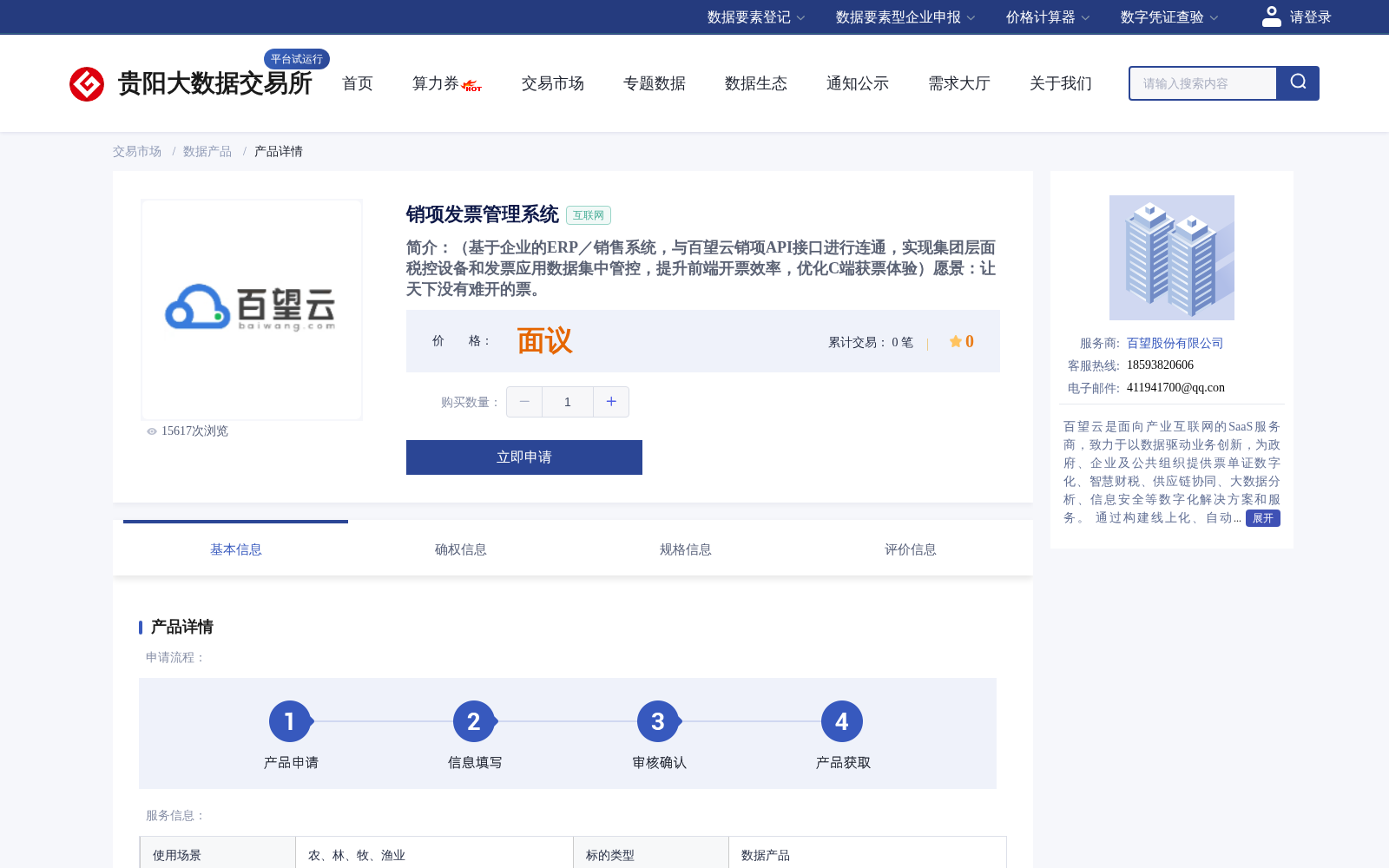Expand the 数据要素登记 dropdown
Screen dimensions: 1389x868
(756, 17)
